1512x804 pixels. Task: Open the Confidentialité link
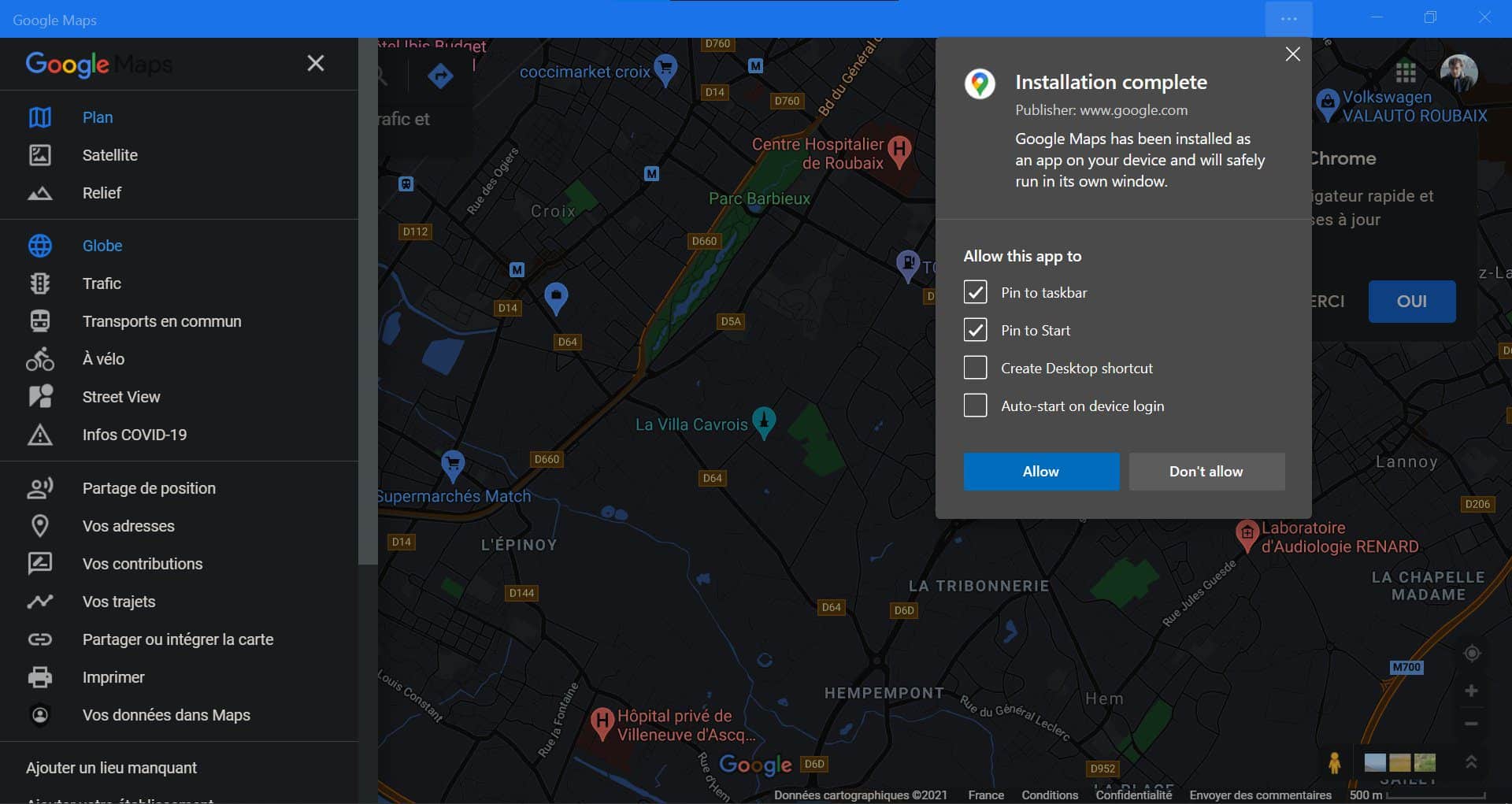[x=1133, y=795]
